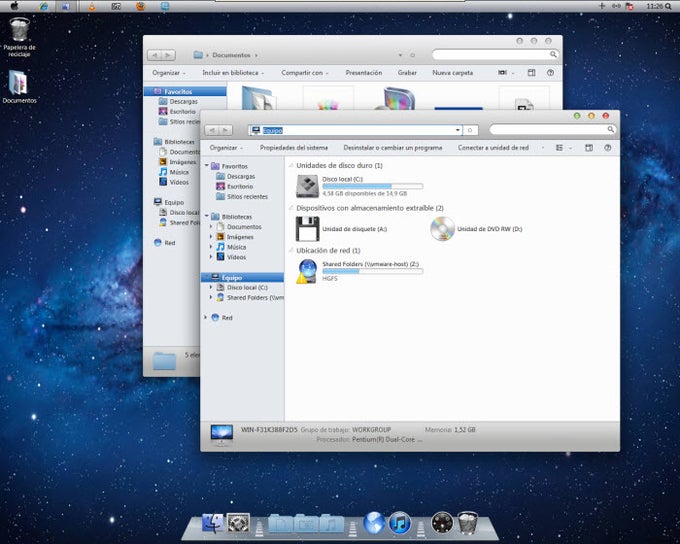Open the dashboard gauge icon in dock

pos(442,523)
